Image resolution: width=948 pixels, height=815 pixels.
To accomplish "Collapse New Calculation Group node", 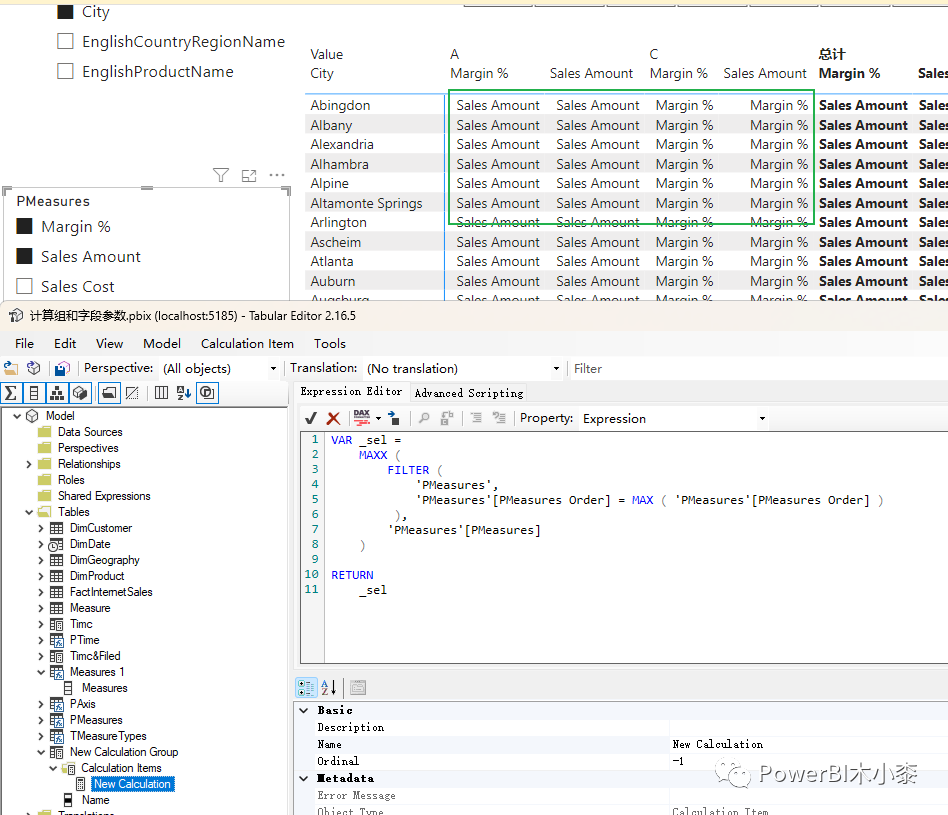I will tap(41, 752).
